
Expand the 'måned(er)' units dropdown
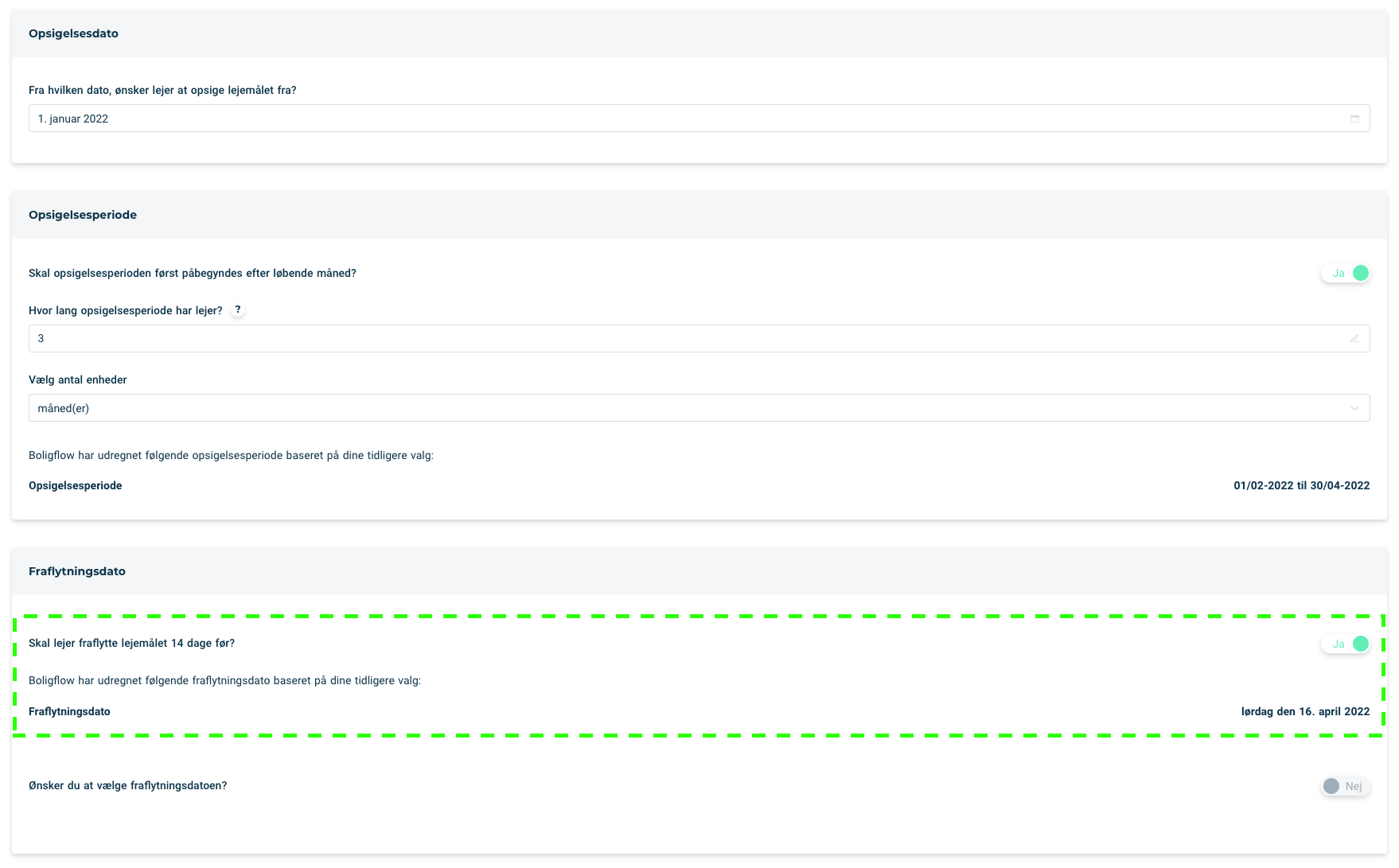pyautogui.click(x=699, y=408)
